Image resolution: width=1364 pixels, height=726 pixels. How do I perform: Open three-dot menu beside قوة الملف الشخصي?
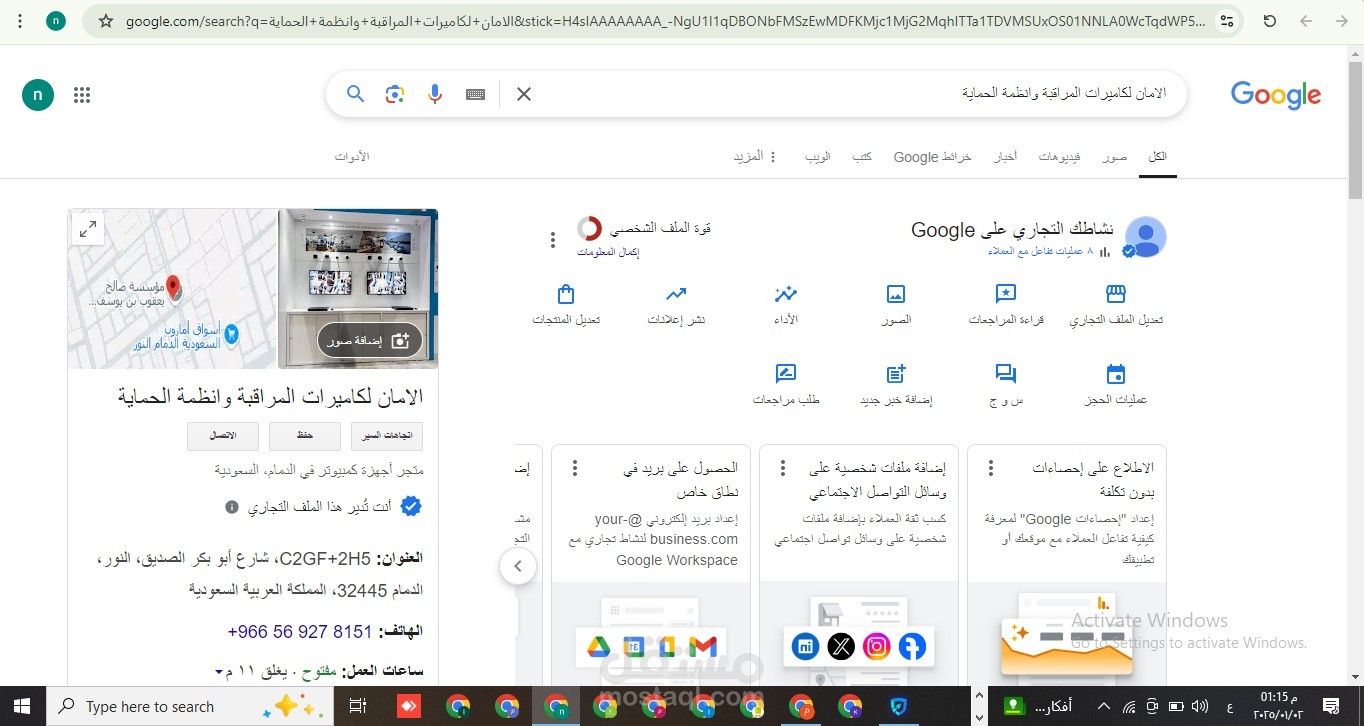pyautogui.click(x=552, y=240)
